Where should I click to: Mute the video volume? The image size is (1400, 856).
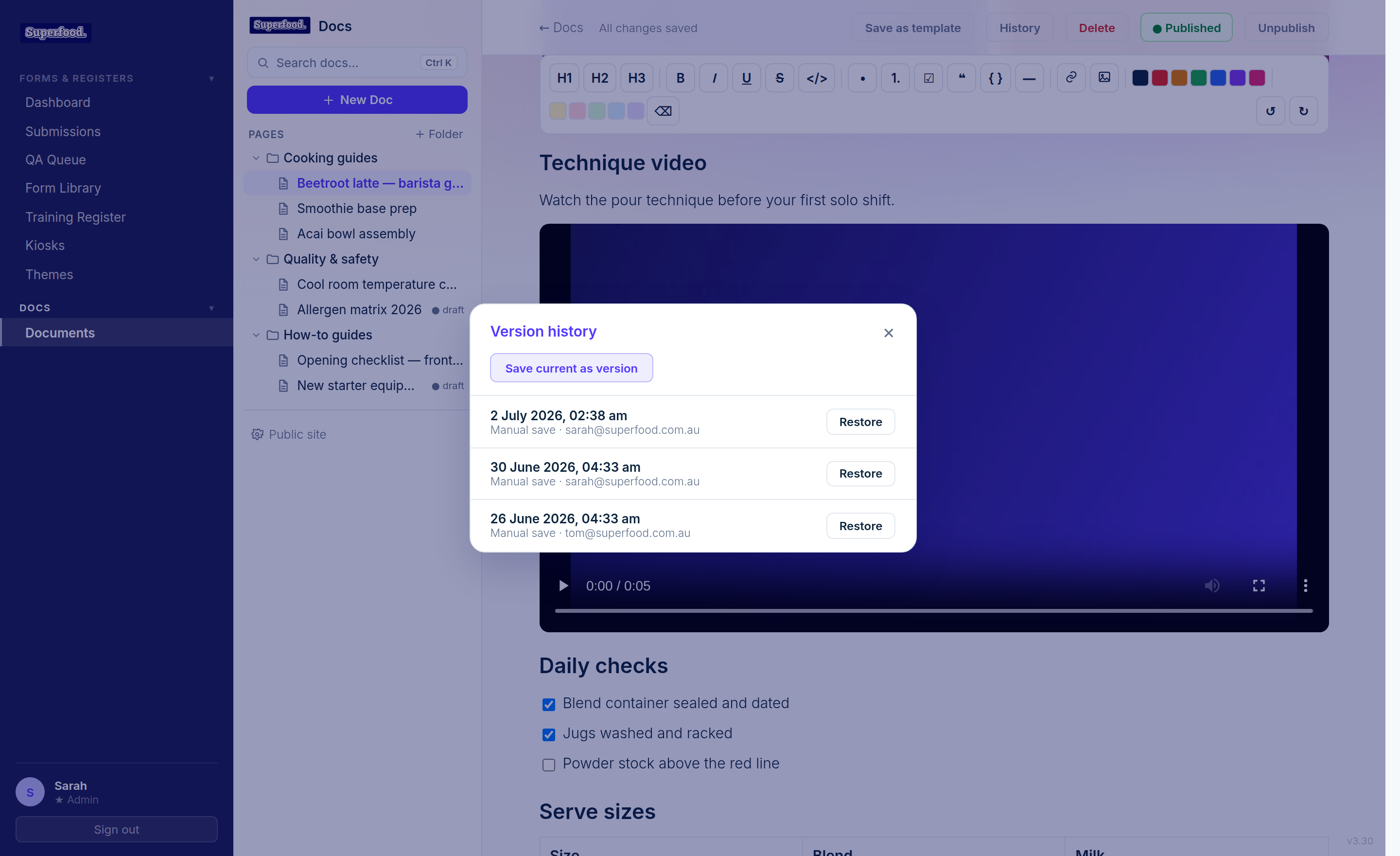coord(1212,586)
